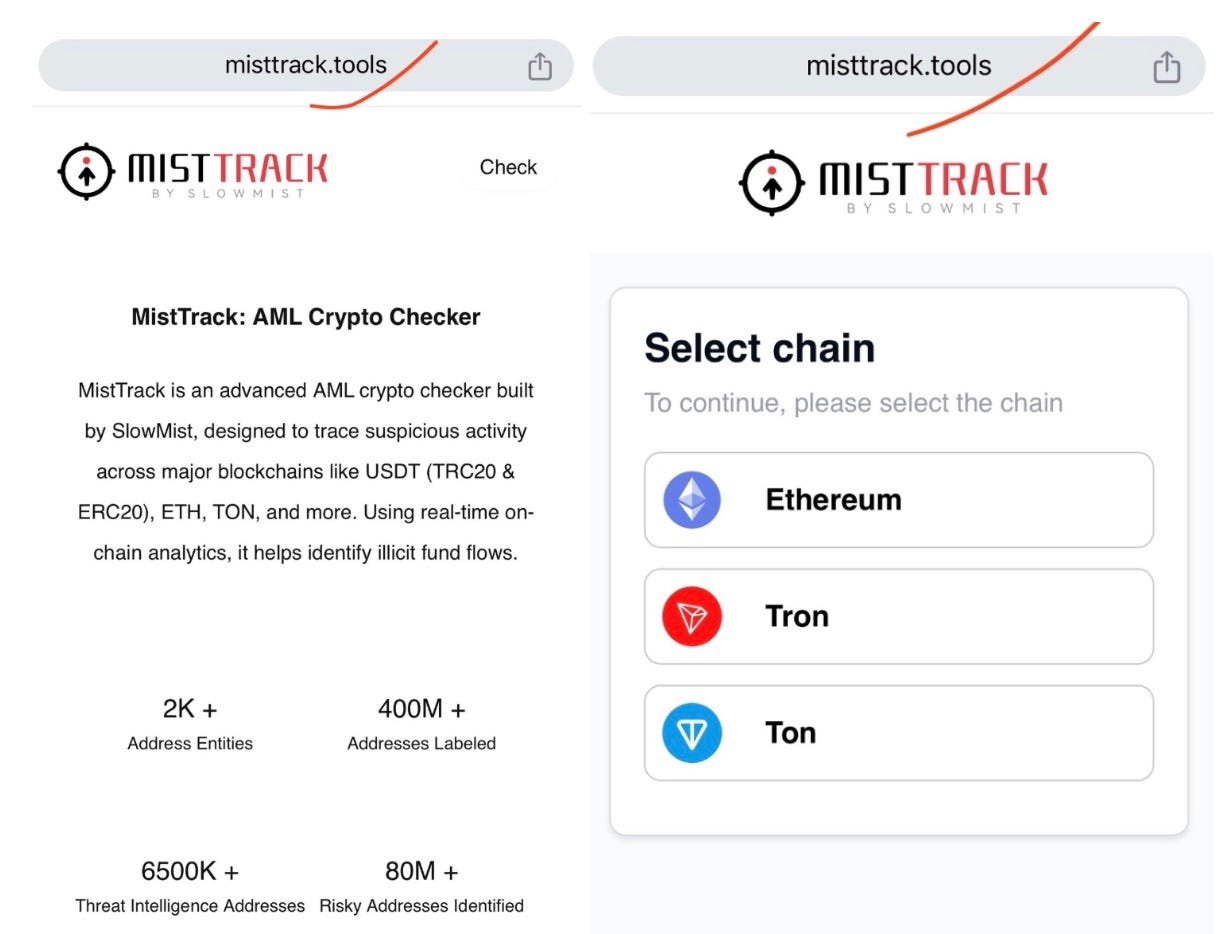Tap the left misttrack.tools address bar
Viewport: 1224px width, 934px height.
[305, 64]
